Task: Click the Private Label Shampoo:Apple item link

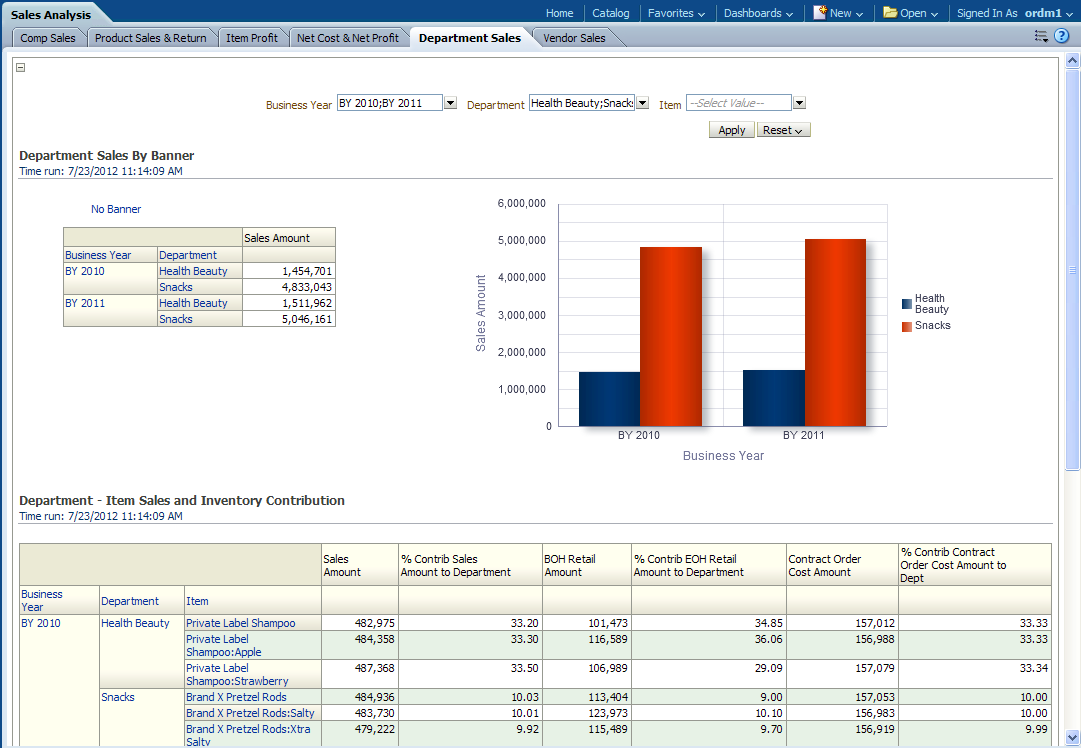Action: 223,645
